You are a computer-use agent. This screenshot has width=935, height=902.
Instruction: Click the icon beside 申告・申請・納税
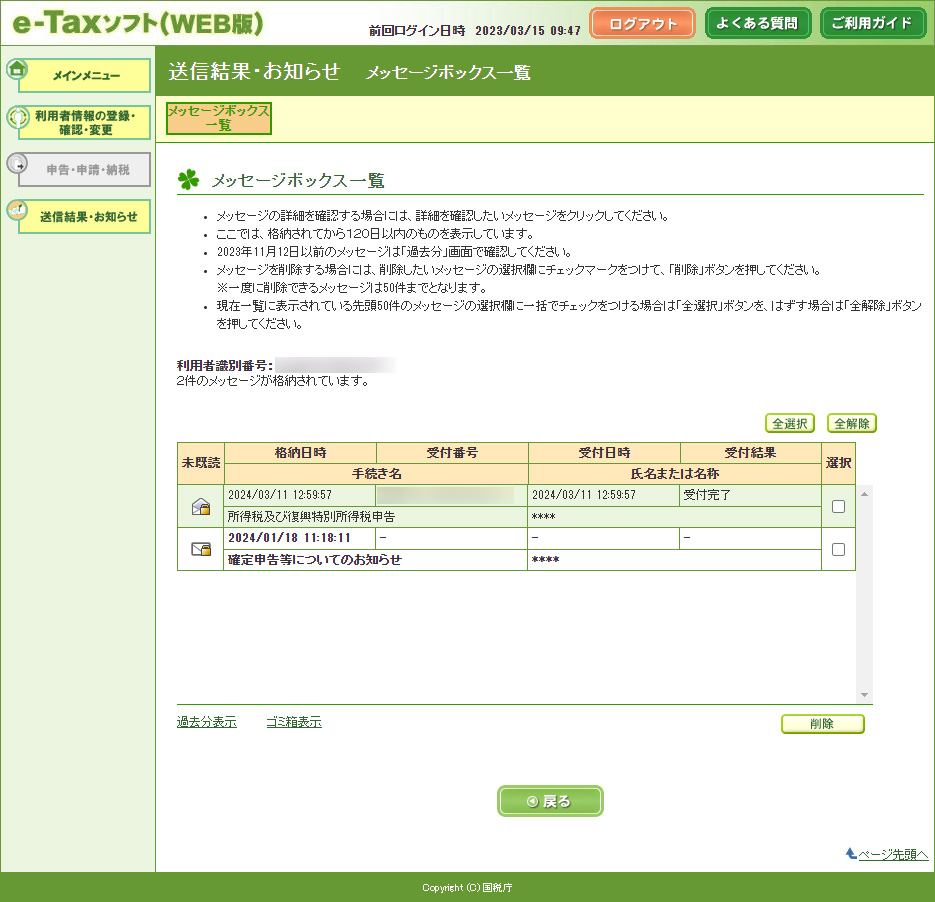(17, 164)
